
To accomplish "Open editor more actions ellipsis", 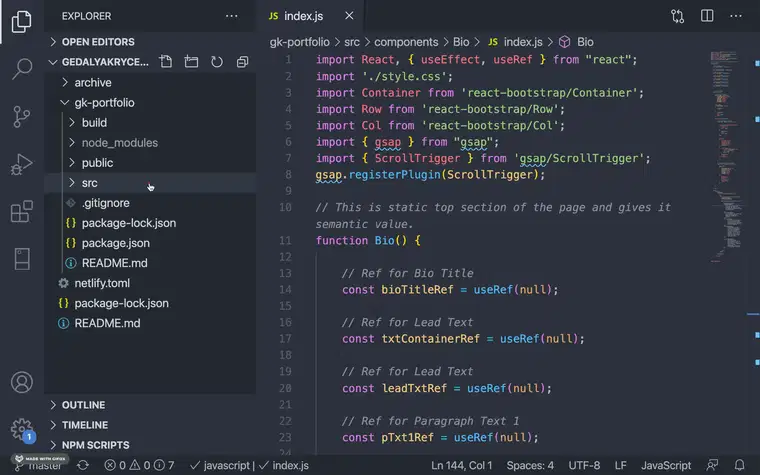I will pyautogui.click(x=736, y=16).
